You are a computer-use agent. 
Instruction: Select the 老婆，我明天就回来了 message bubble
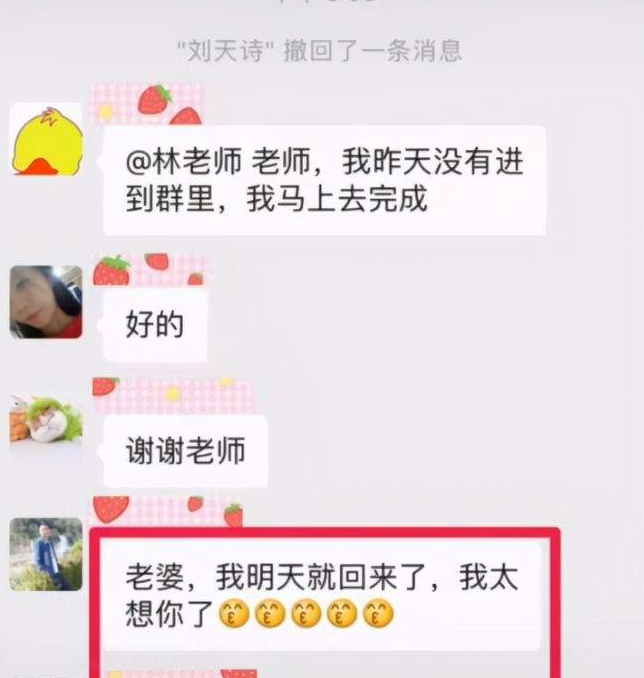[323, 595]
